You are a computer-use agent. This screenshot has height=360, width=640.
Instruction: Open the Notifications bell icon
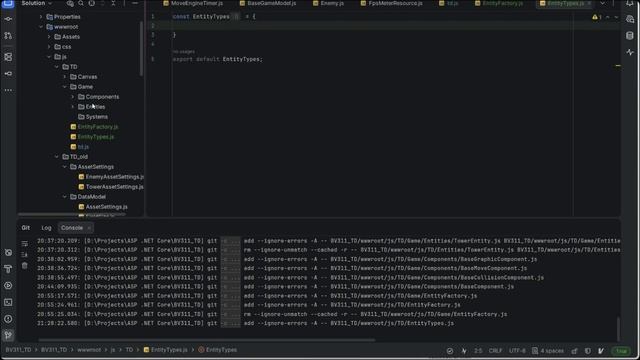pos(630,3)
